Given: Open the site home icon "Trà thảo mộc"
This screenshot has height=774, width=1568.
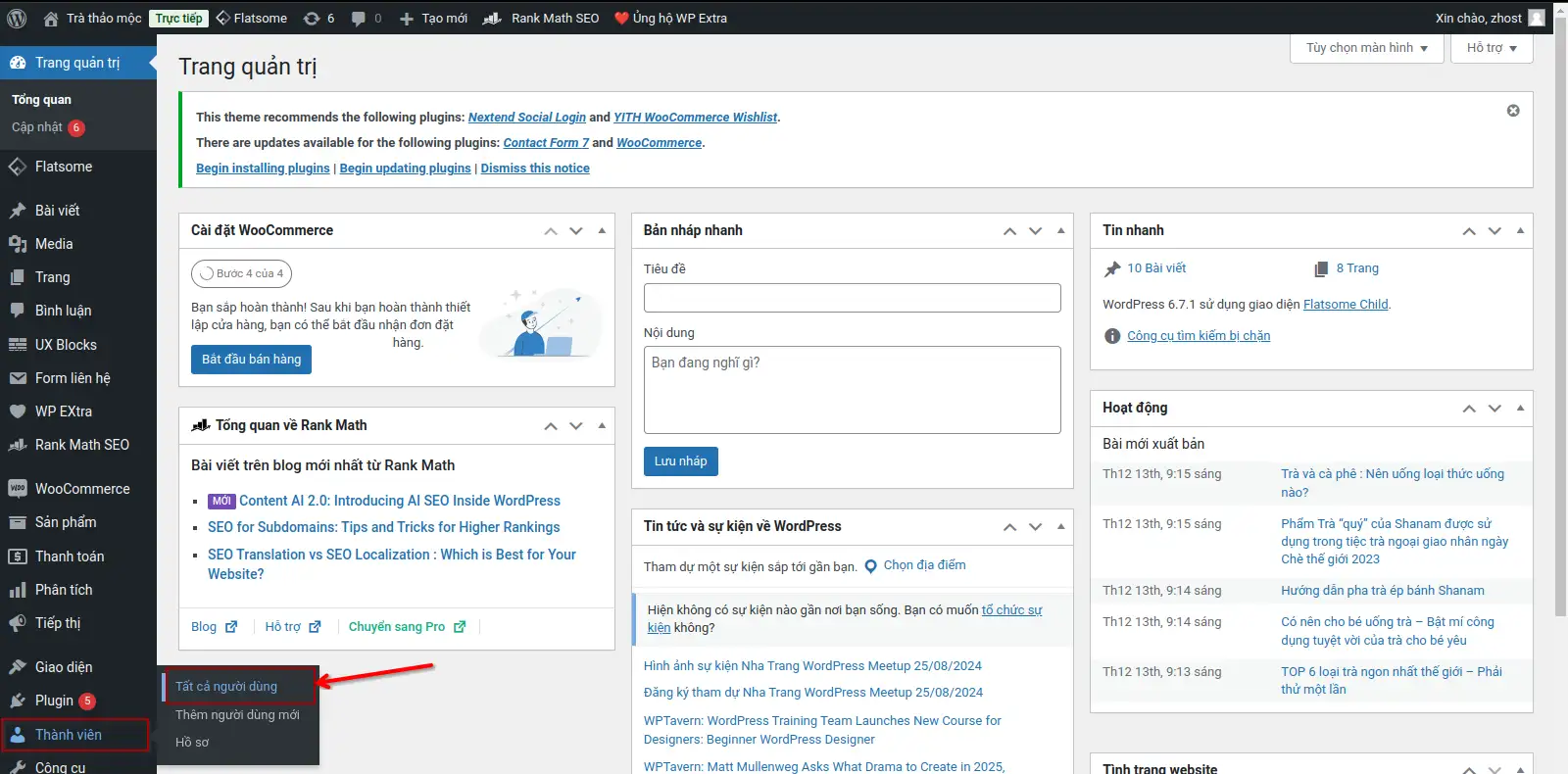Looking at the screenshot, I should [x=93, y=18].
